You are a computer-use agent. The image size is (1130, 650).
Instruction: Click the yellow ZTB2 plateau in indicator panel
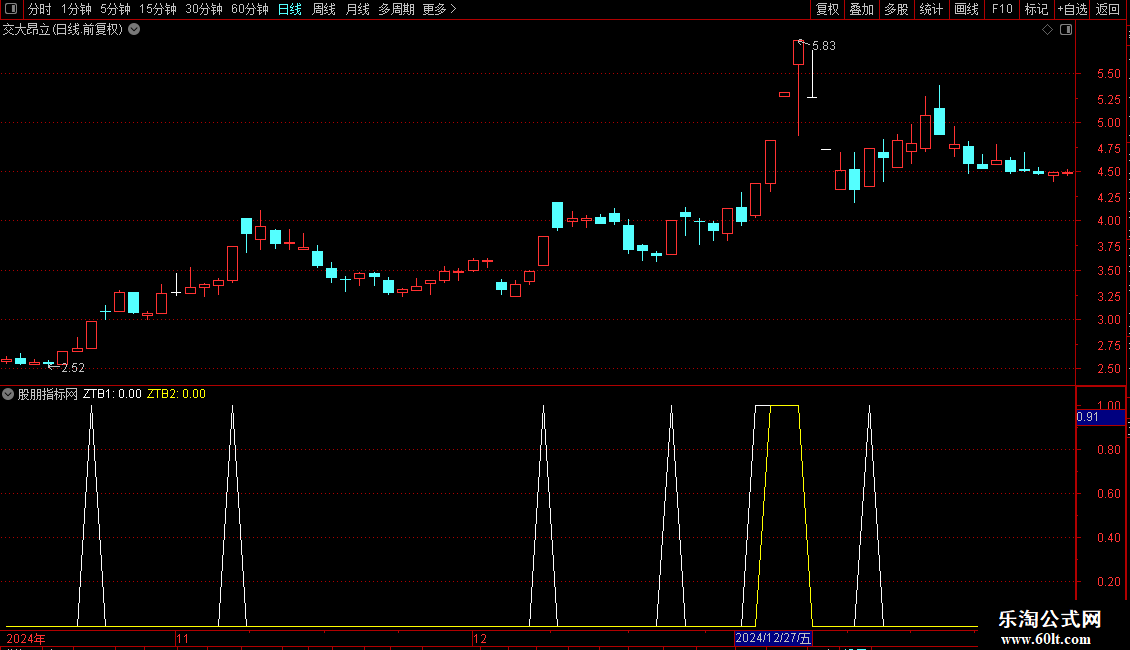click(784, 406)
